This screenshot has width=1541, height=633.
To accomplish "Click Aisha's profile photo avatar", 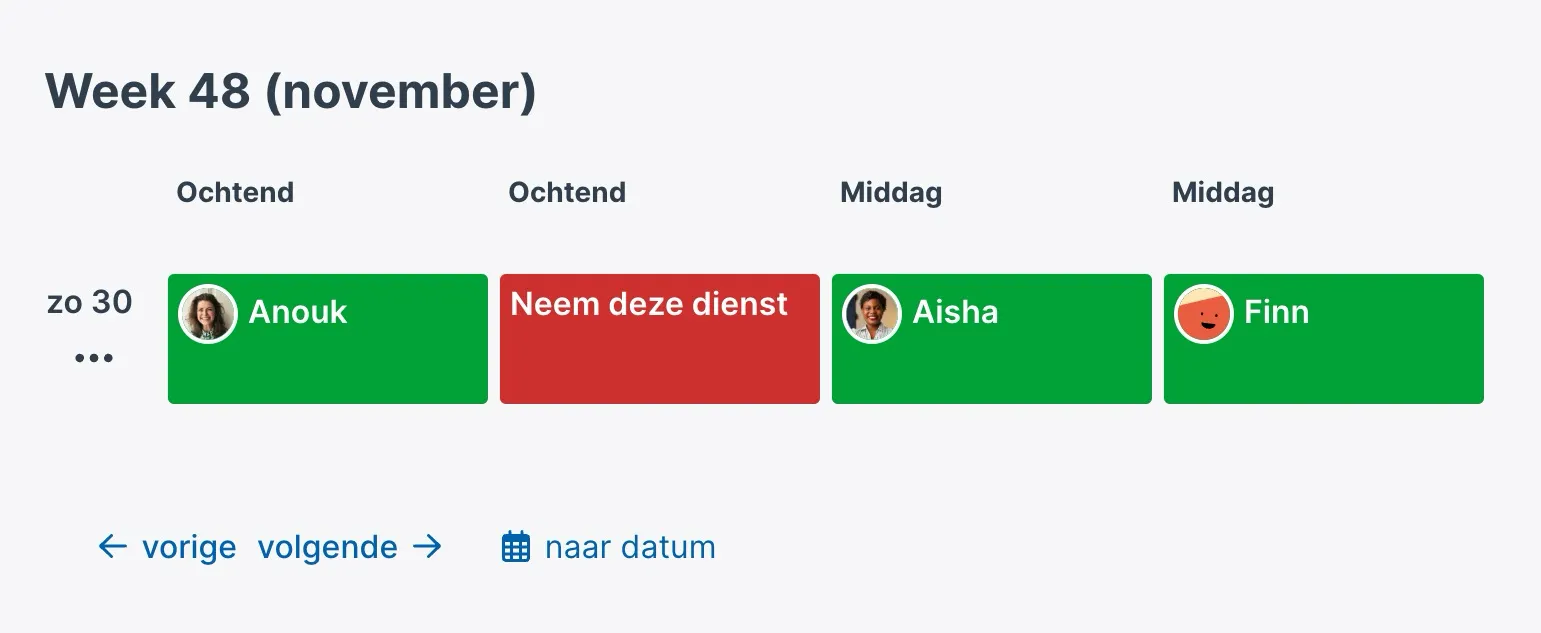I will click(x=871, y=313).
